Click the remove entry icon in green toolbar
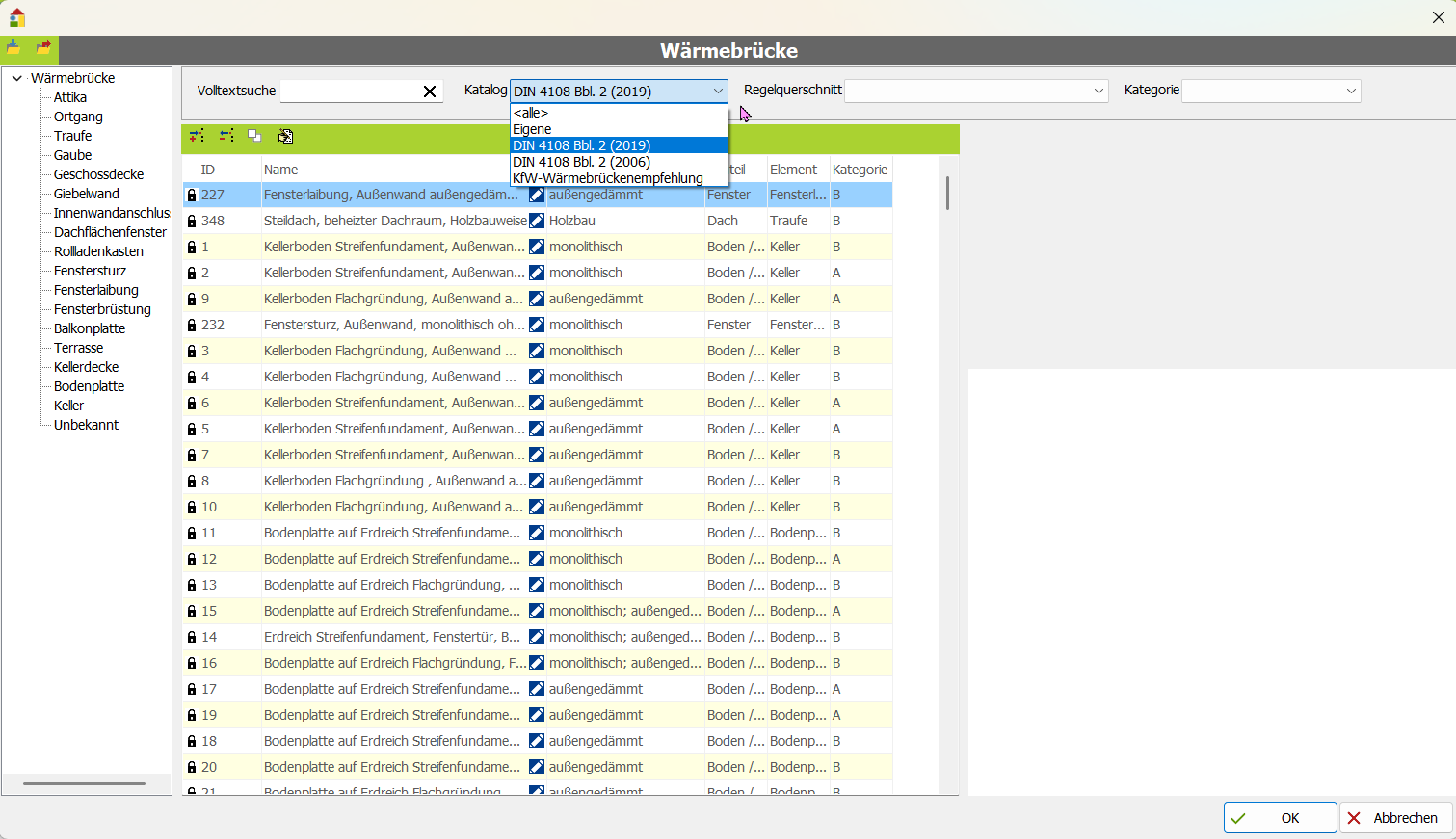The image size is (1456, 839). (x=226, y=136)
